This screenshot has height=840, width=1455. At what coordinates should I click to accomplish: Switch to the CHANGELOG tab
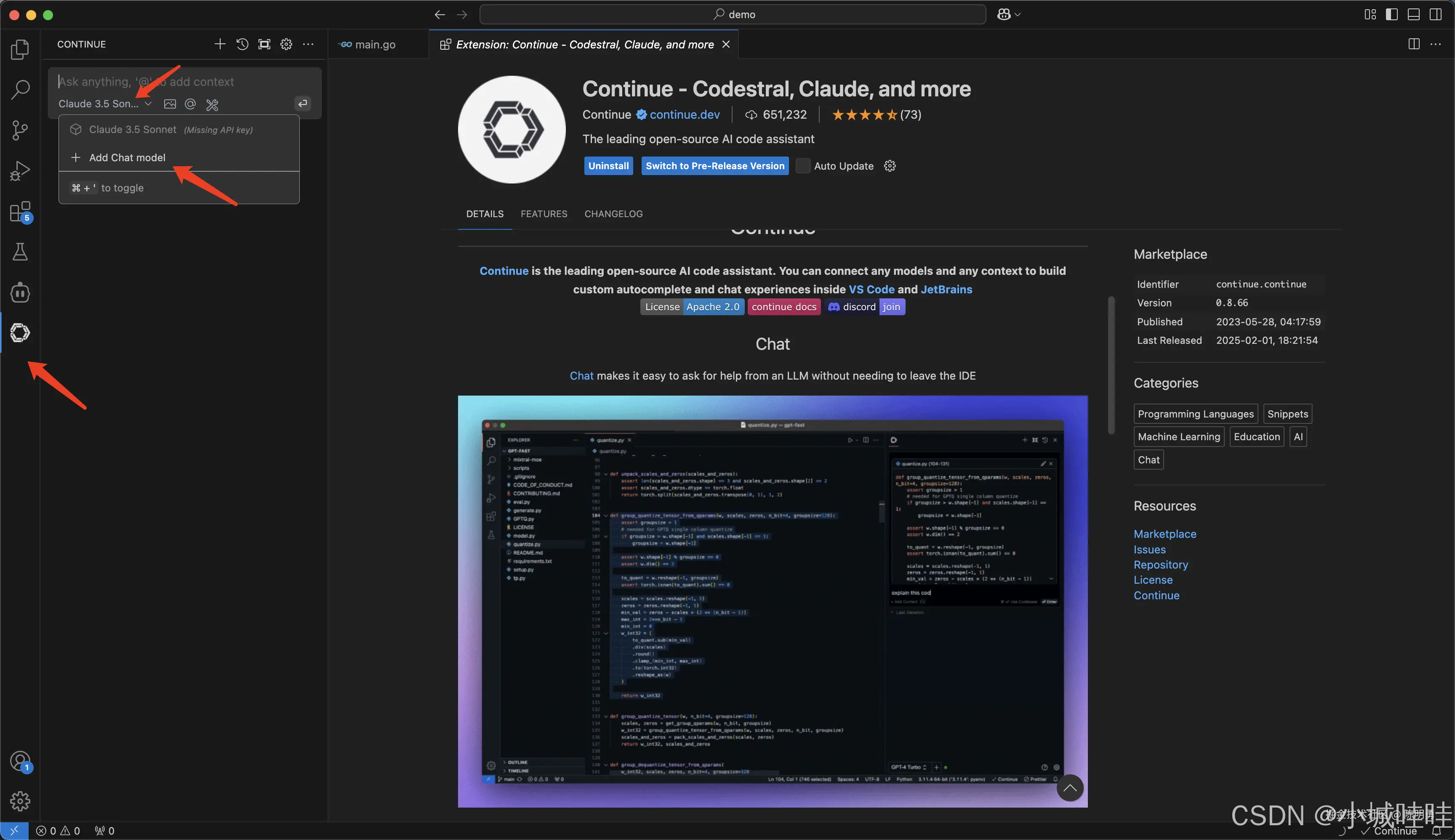click(x=613, y=214)
